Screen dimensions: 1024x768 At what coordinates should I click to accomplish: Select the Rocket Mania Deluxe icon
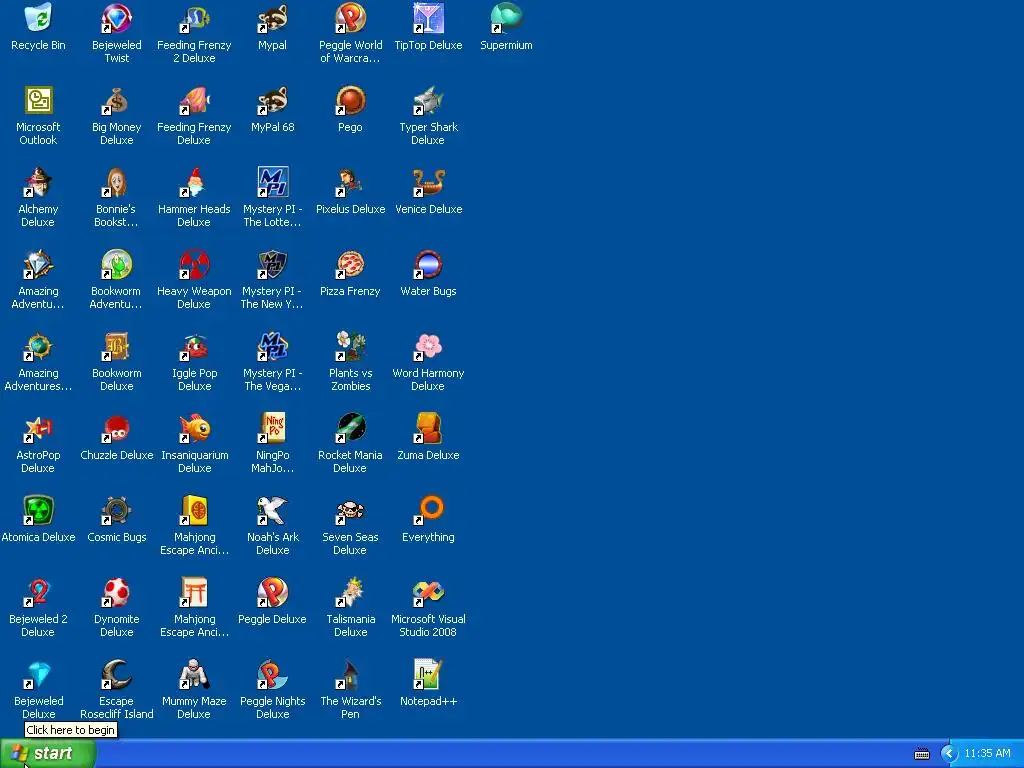pos(350,428)
